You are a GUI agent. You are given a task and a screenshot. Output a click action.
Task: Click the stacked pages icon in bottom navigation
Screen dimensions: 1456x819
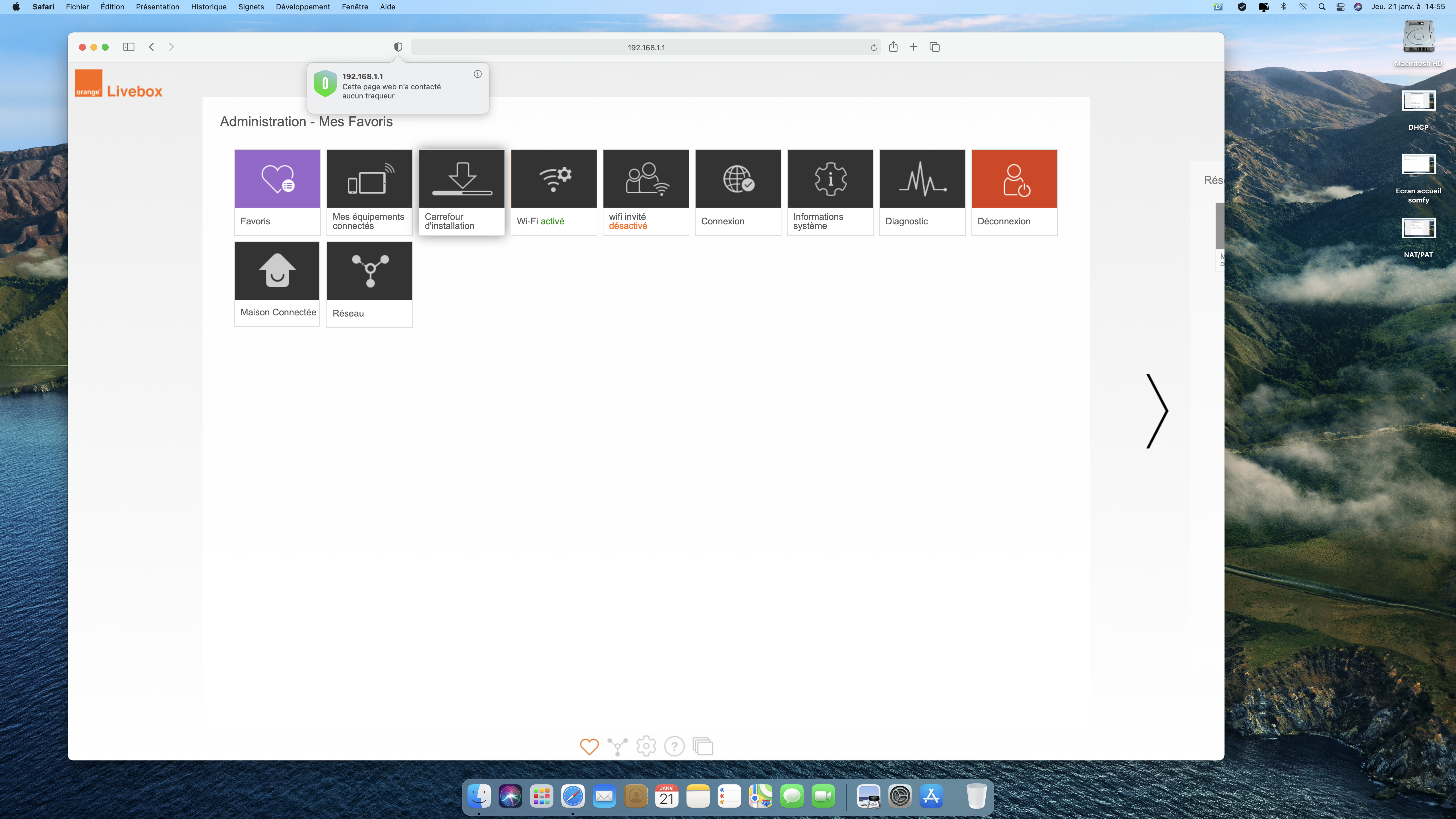coord(703,746)
